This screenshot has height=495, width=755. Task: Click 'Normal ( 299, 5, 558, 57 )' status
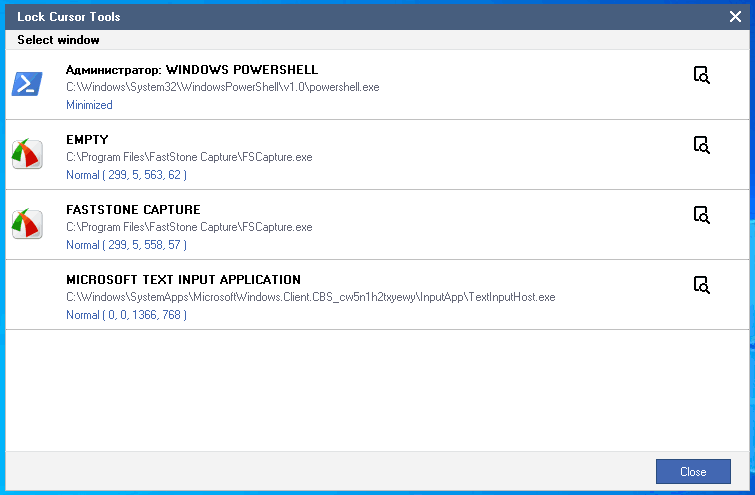point(126,245)
